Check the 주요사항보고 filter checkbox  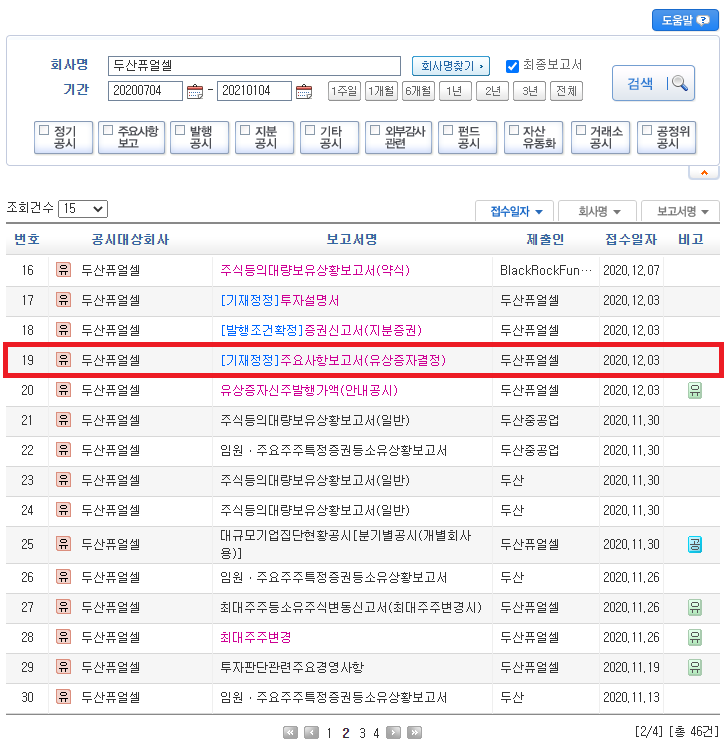[108, 130]
